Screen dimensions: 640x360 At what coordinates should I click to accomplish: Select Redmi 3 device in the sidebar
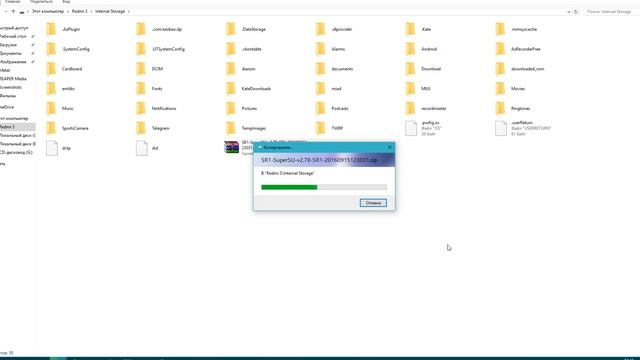[x=18, y=127]
